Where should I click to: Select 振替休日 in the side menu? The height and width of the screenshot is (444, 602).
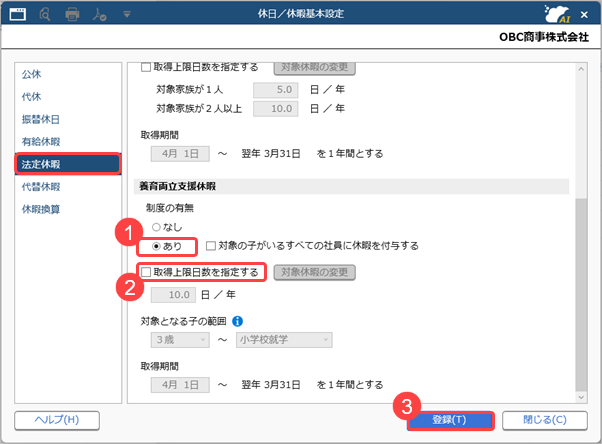[x=40, y=119]
